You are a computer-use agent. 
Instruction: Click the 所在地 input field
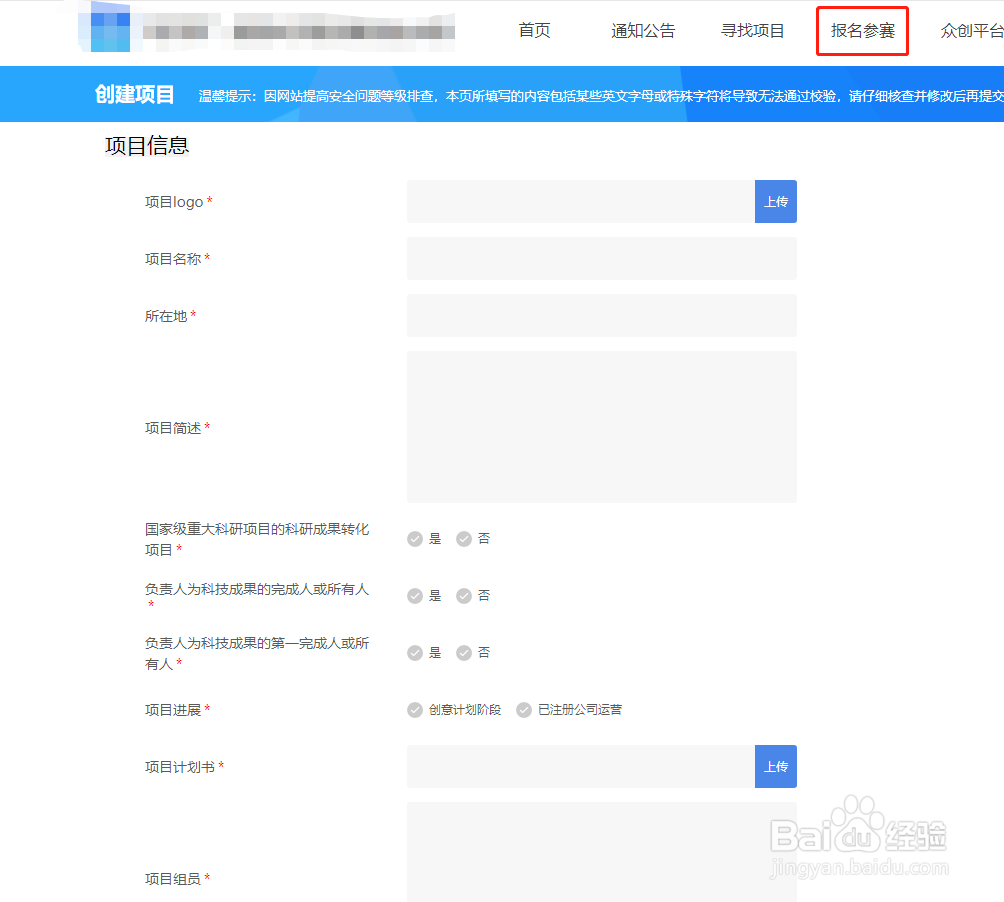coord(600,315)
